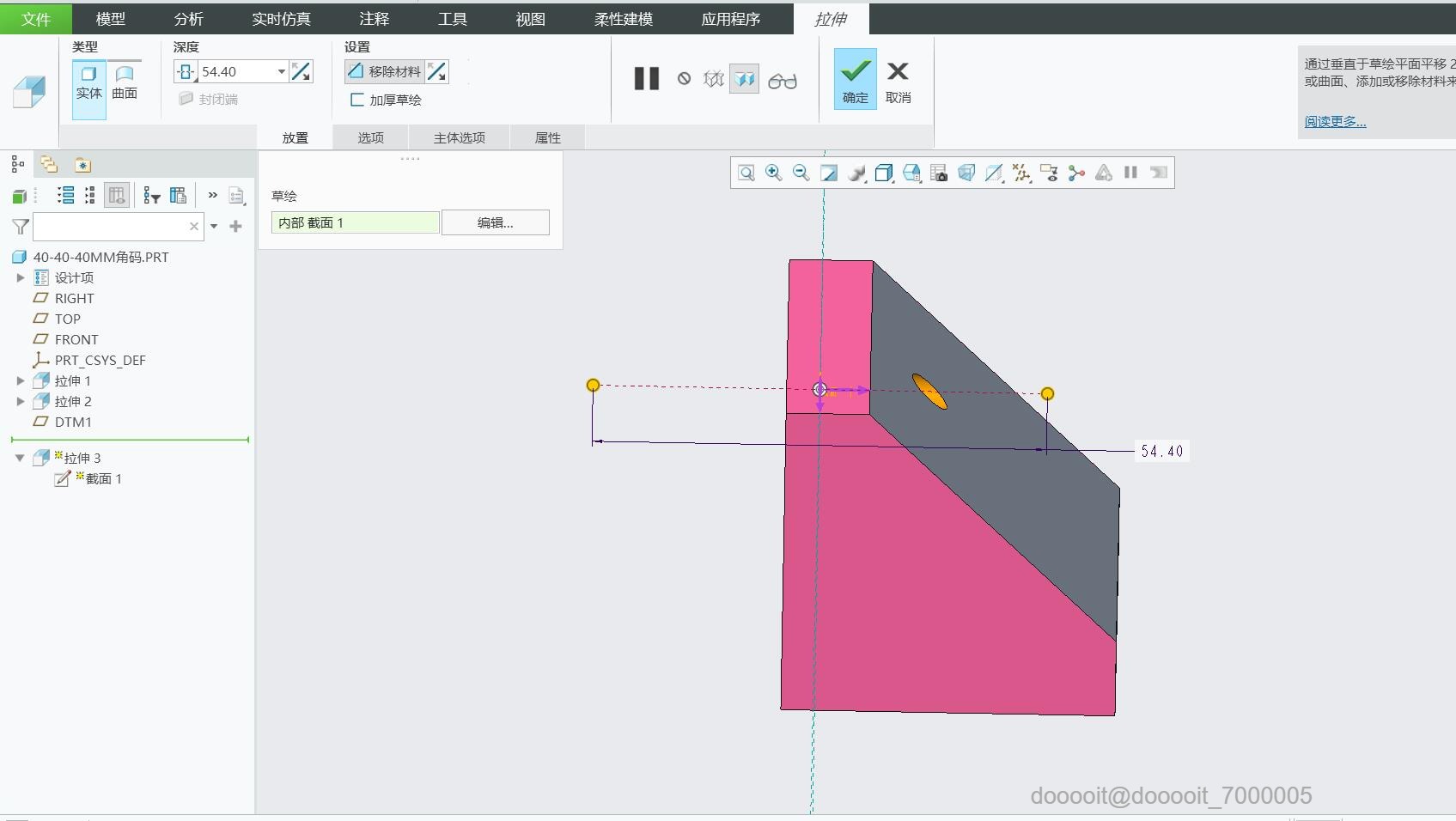Open the 属性 panel tab
The width and height of the screenshot is (1456, 821).
click(x=547, y=137)
